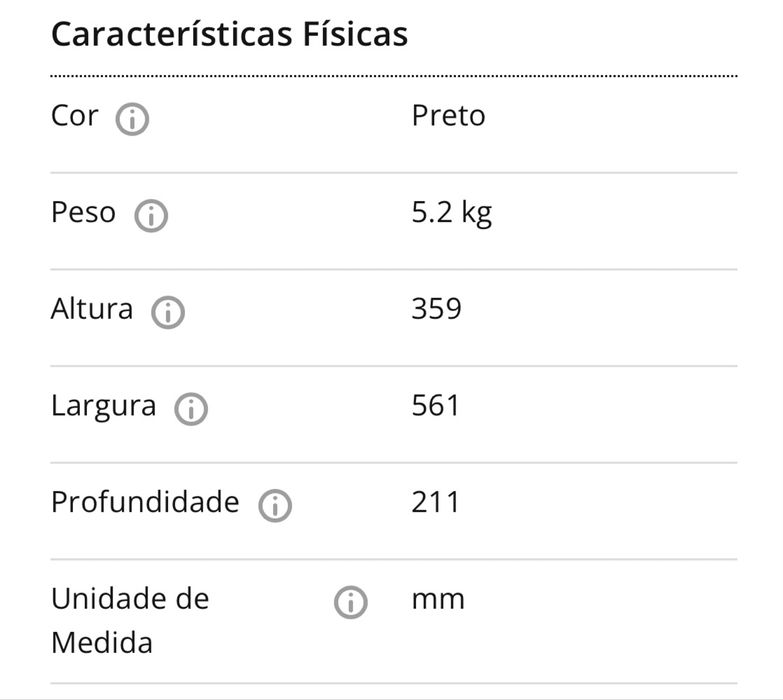The width and height of the screenshot is (783, 700).
Task: Select the 561 width value
Action: pos(436,406)
